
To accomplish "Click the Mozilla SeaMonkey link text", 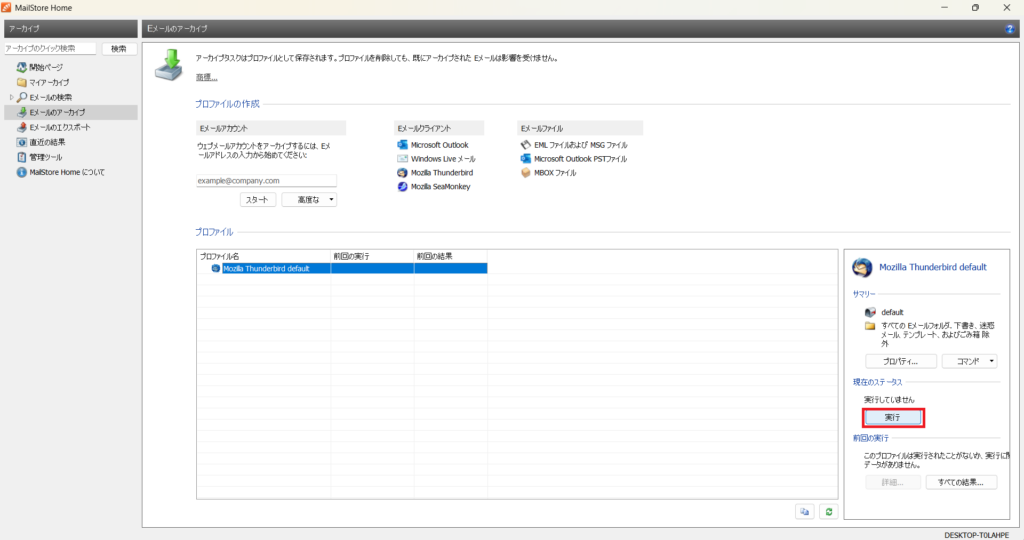I will [x=441, y=187].
